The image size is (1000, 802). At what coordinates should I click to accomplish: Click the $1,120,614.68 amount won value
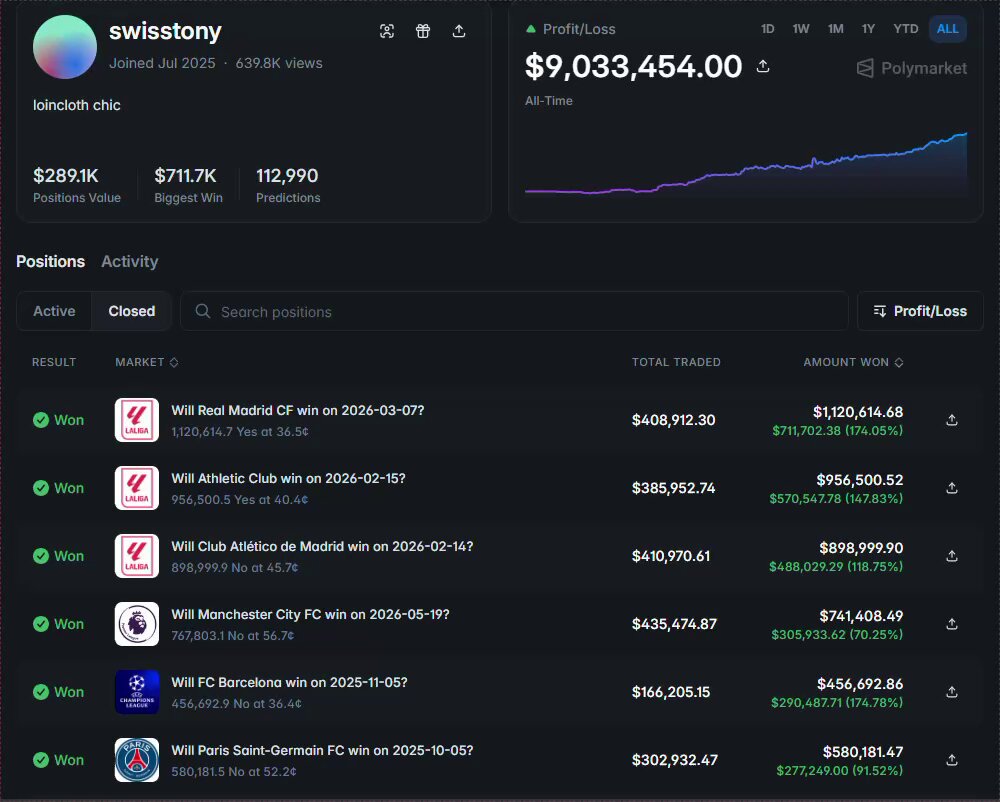(858, 412)
